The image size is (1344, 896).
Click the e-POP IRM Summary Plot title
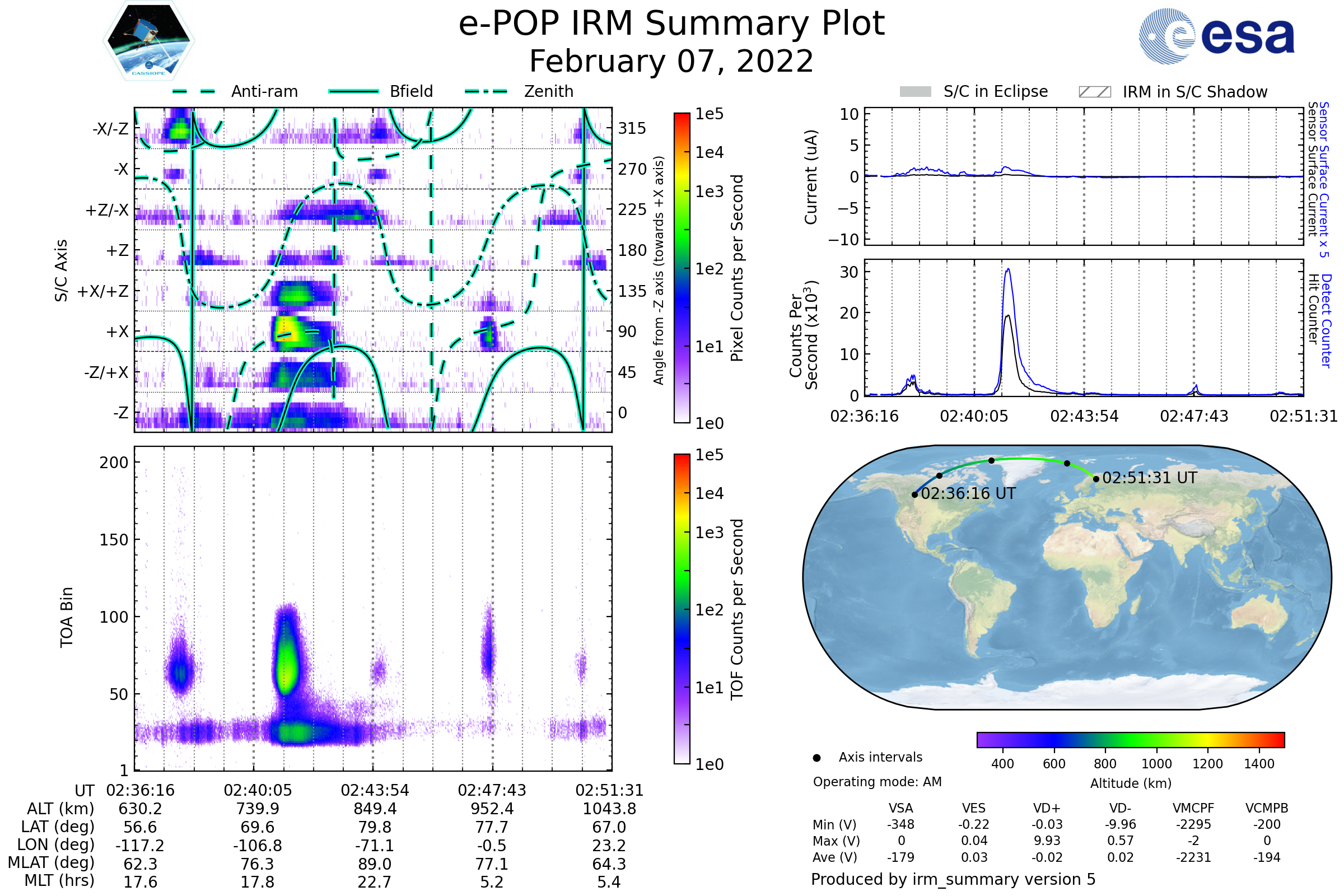coord(671,24)
